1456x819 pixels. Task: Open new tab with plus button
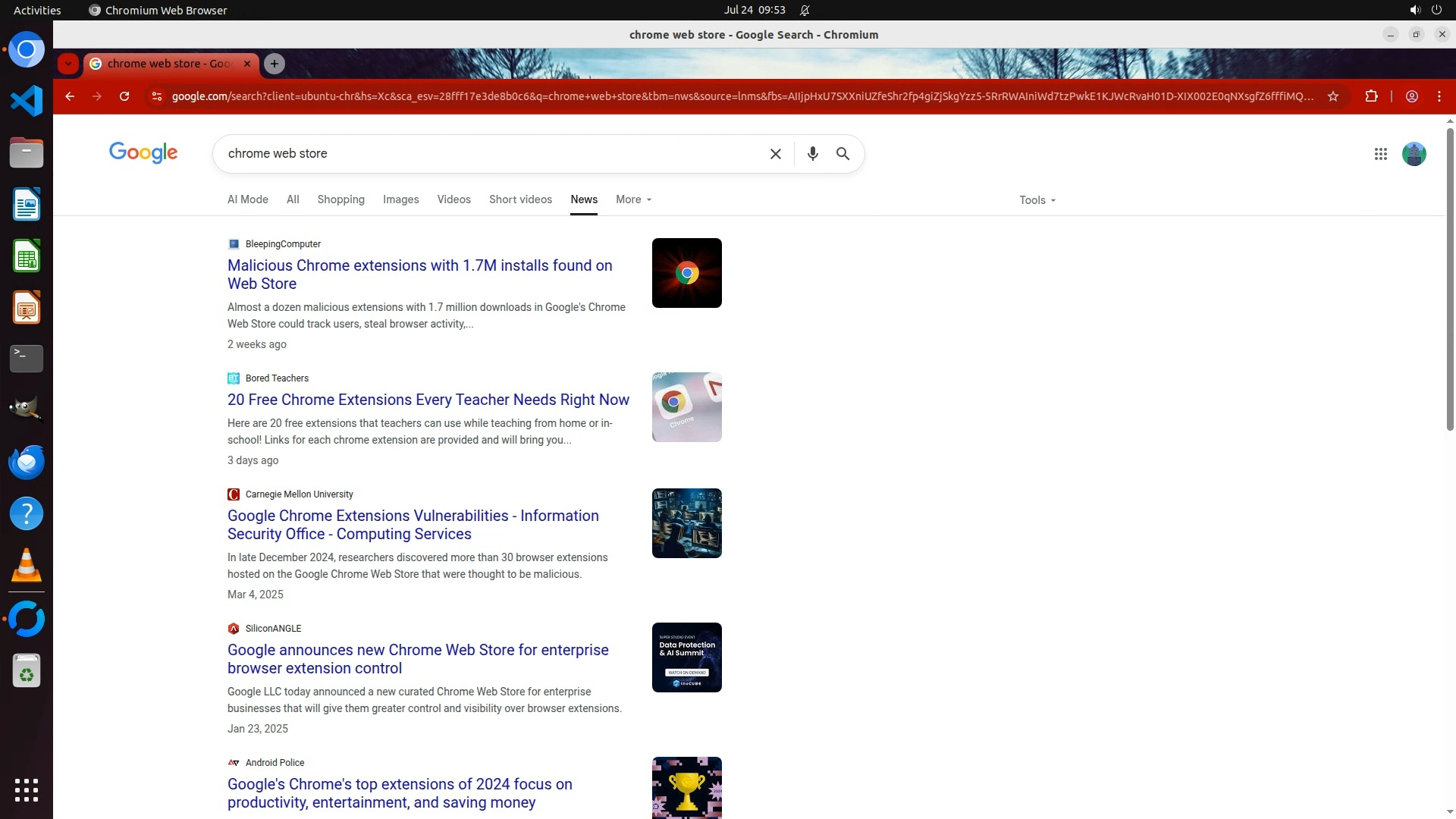click(x=275, y=64)
